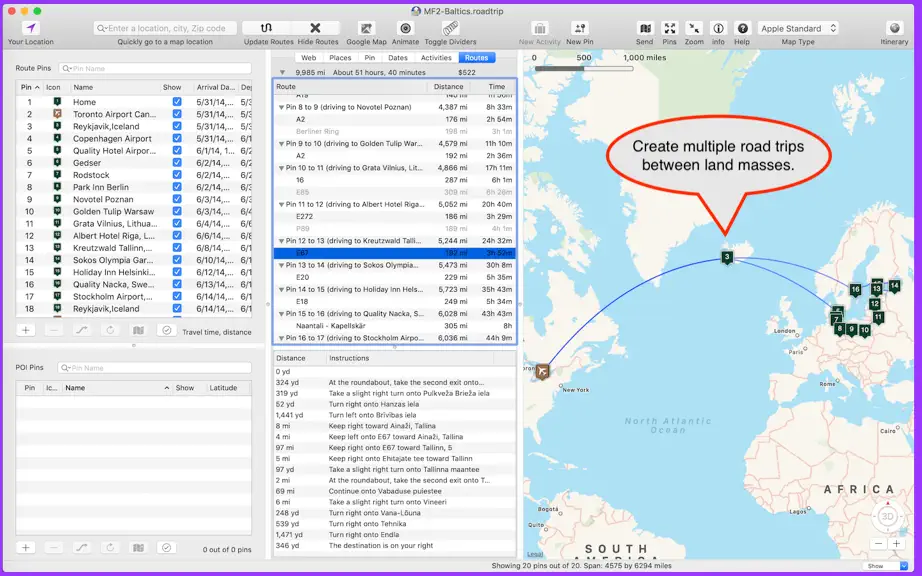Open Google Map from the toolbar
This screenshot has height=576, width=922.
point(366,28)
